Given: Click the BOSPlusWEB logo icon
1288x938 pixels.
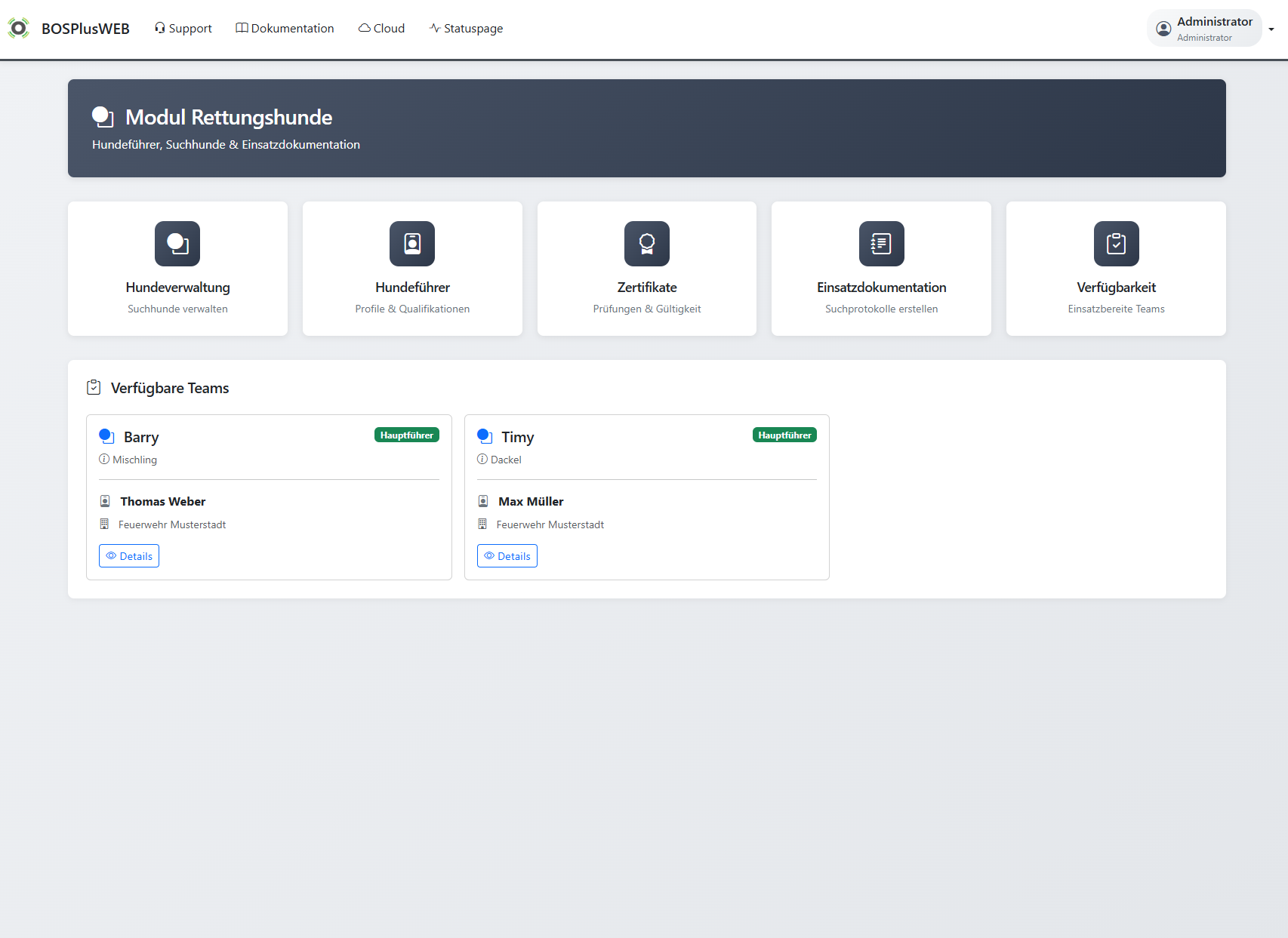Looking at the screenshot, I should pos(18,29).
